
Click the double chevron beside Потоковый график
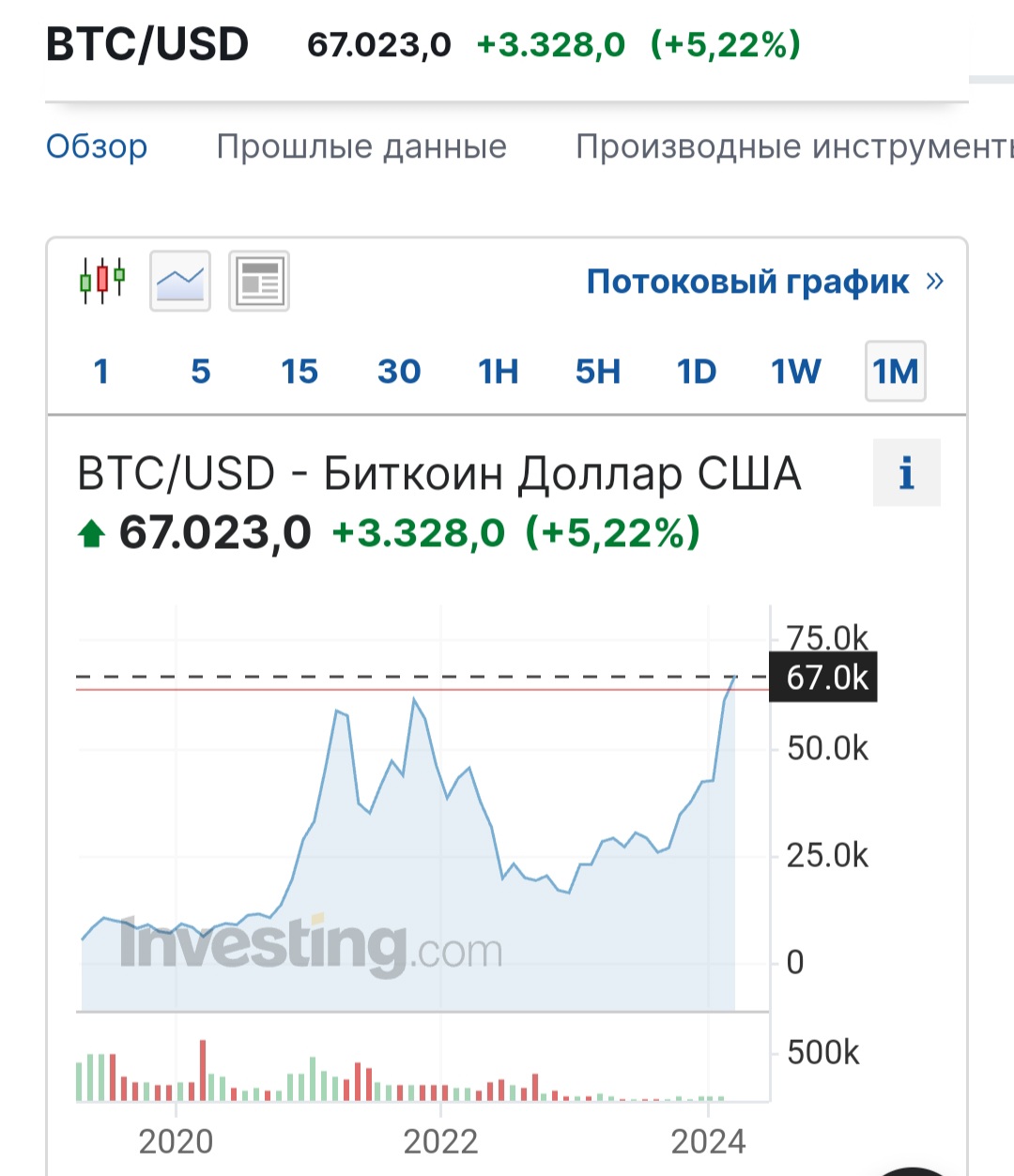pos(934,281)
